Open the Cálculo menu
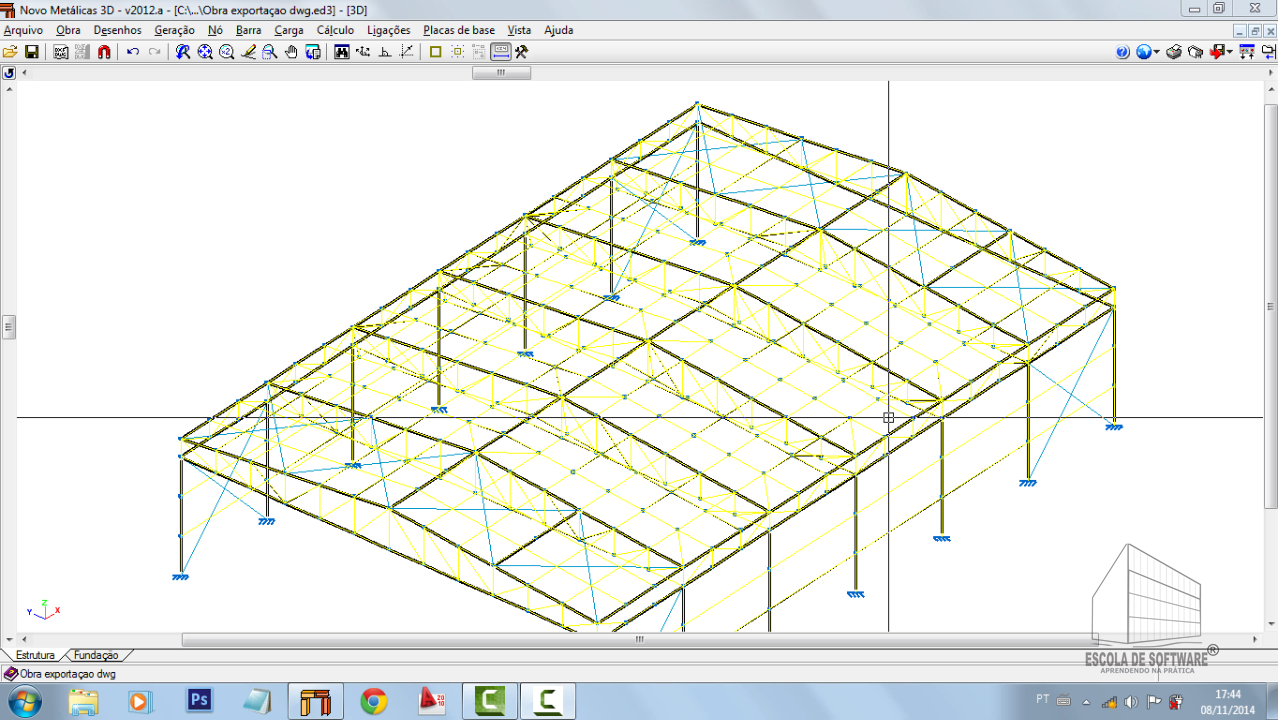Image resolution: width=1278 pixels, height=720 pixels. point(335,30)
